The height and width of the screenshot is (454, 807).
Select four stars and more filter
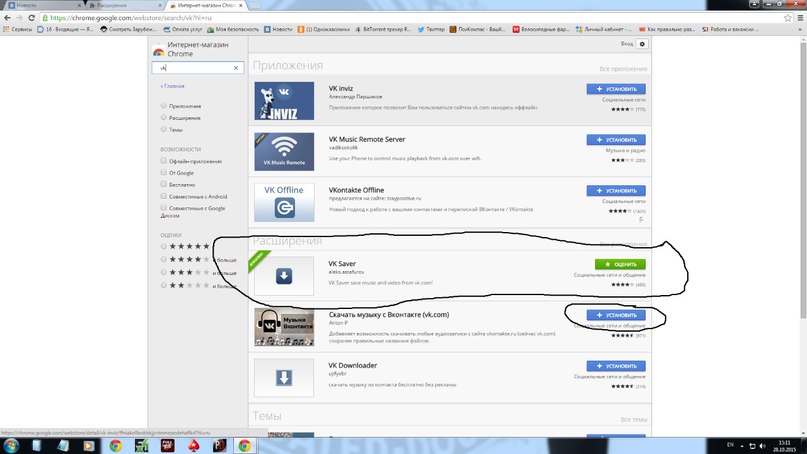point(164,259)
